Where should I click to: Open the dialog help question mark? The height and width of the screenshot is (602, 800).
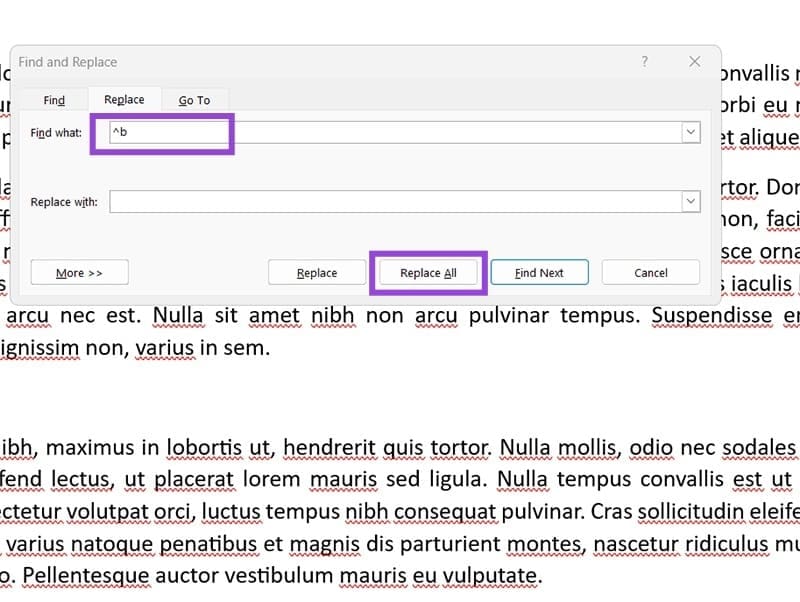(645, 62)
